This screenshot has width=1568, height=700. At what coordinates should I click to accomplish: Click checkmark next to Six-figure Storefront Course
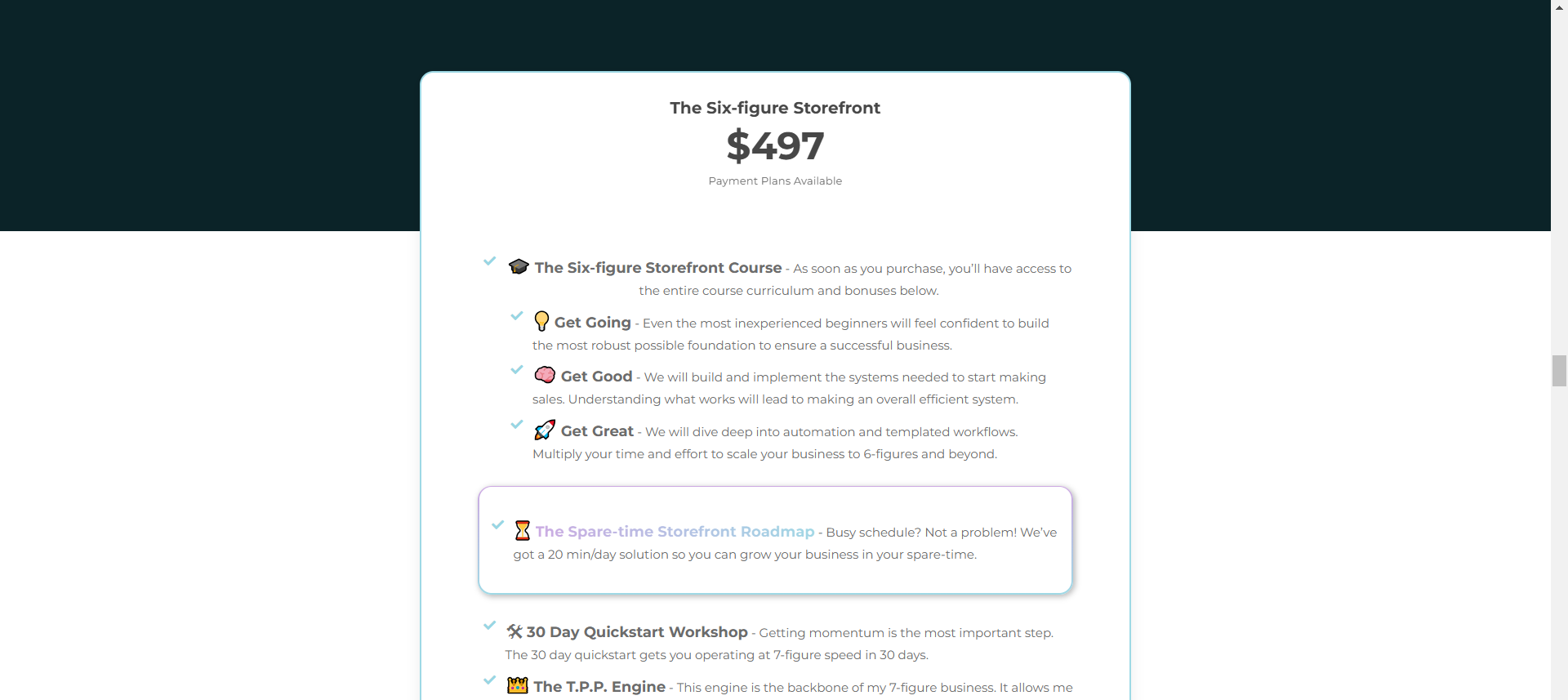[x=490, y=261]
